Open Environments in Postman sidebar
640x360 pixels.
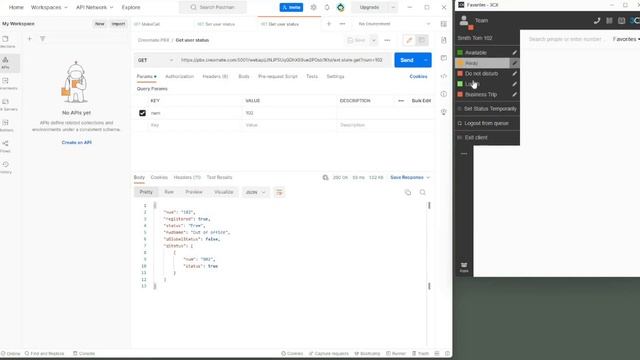(6, 83)
